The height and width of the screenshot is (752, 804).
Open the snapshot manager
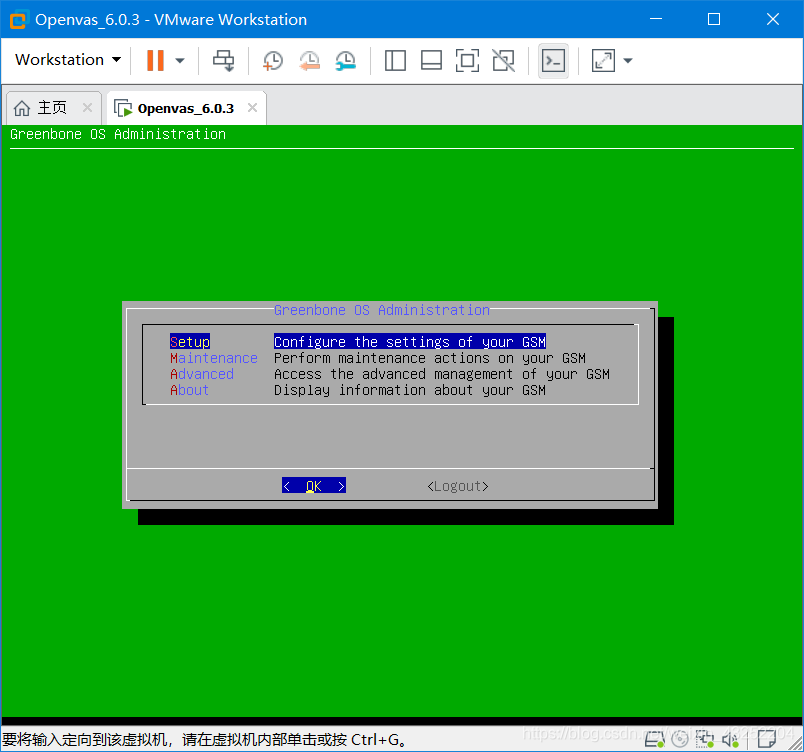click(x=346, y=60)
